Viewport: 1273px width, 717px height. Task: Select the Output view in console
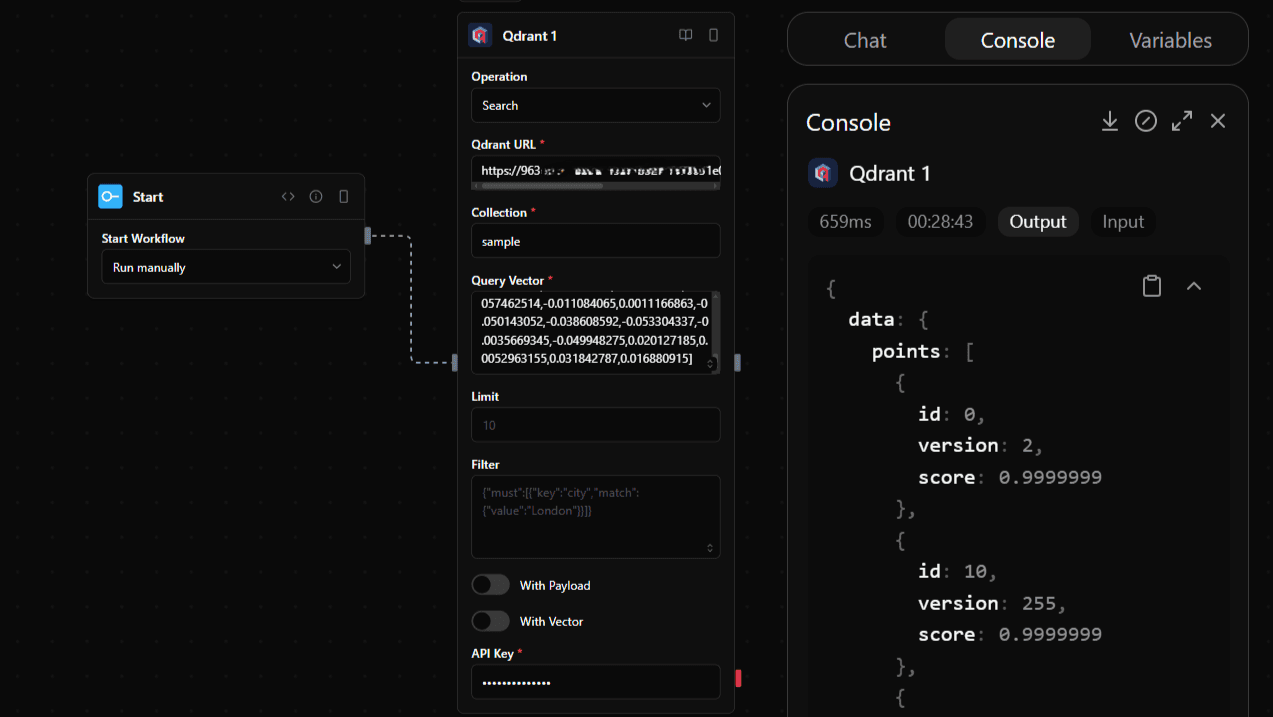1037,221
